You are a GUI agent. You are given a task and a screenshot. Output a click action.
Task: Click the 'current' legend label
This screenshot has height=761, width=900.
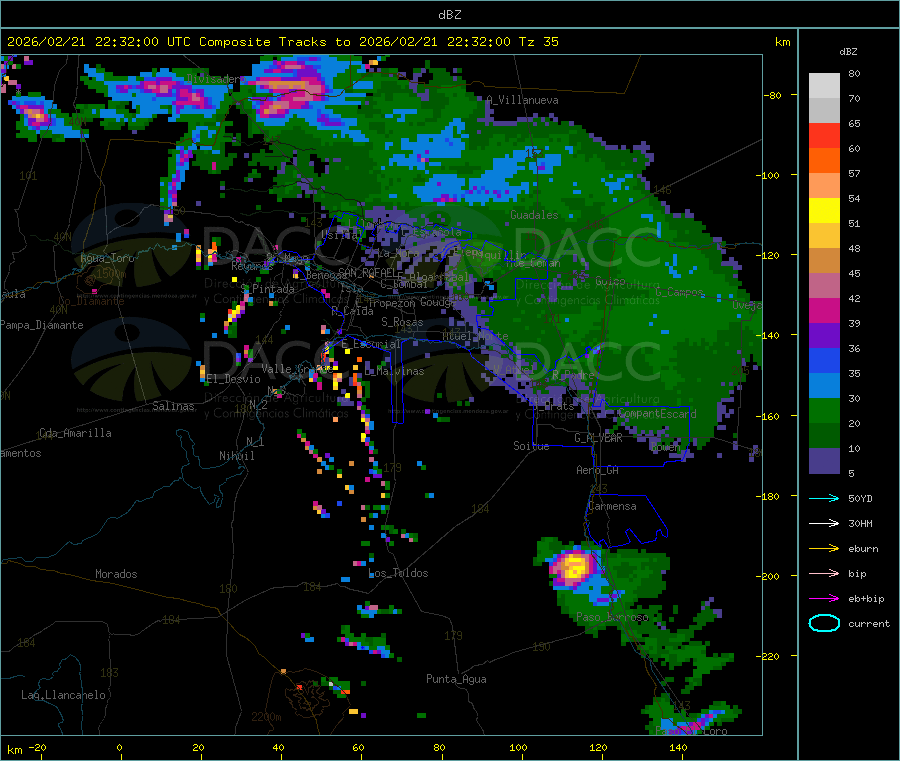click(x=868, y=623)
